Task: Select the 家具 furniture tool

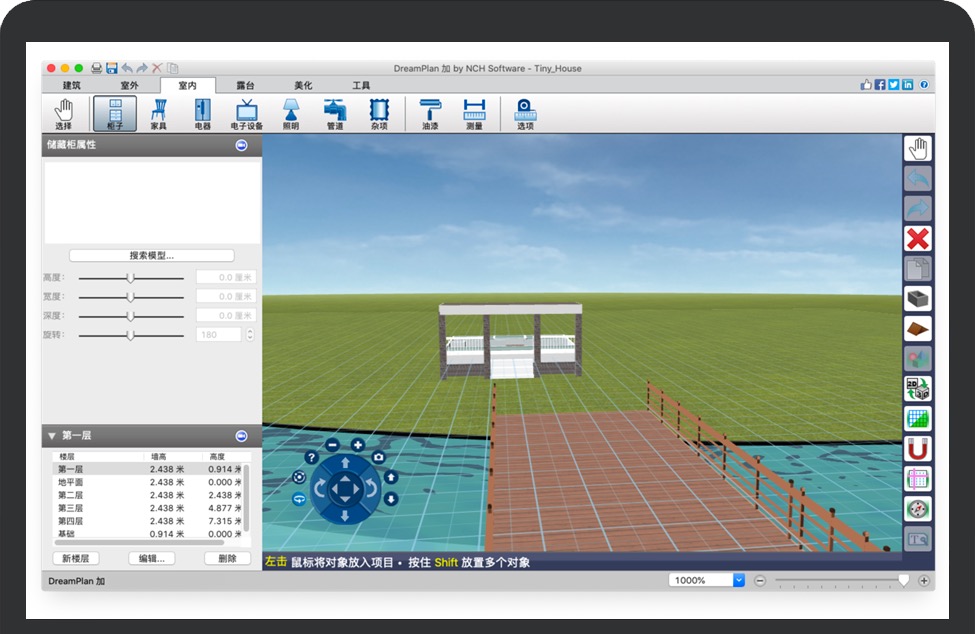Action: point(159,114)
